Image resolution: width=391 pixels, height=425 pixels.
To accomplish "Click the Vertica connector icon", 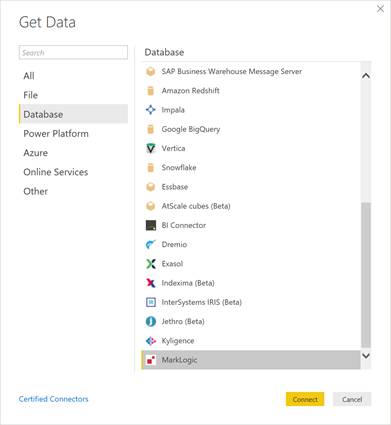I will 151,148.
